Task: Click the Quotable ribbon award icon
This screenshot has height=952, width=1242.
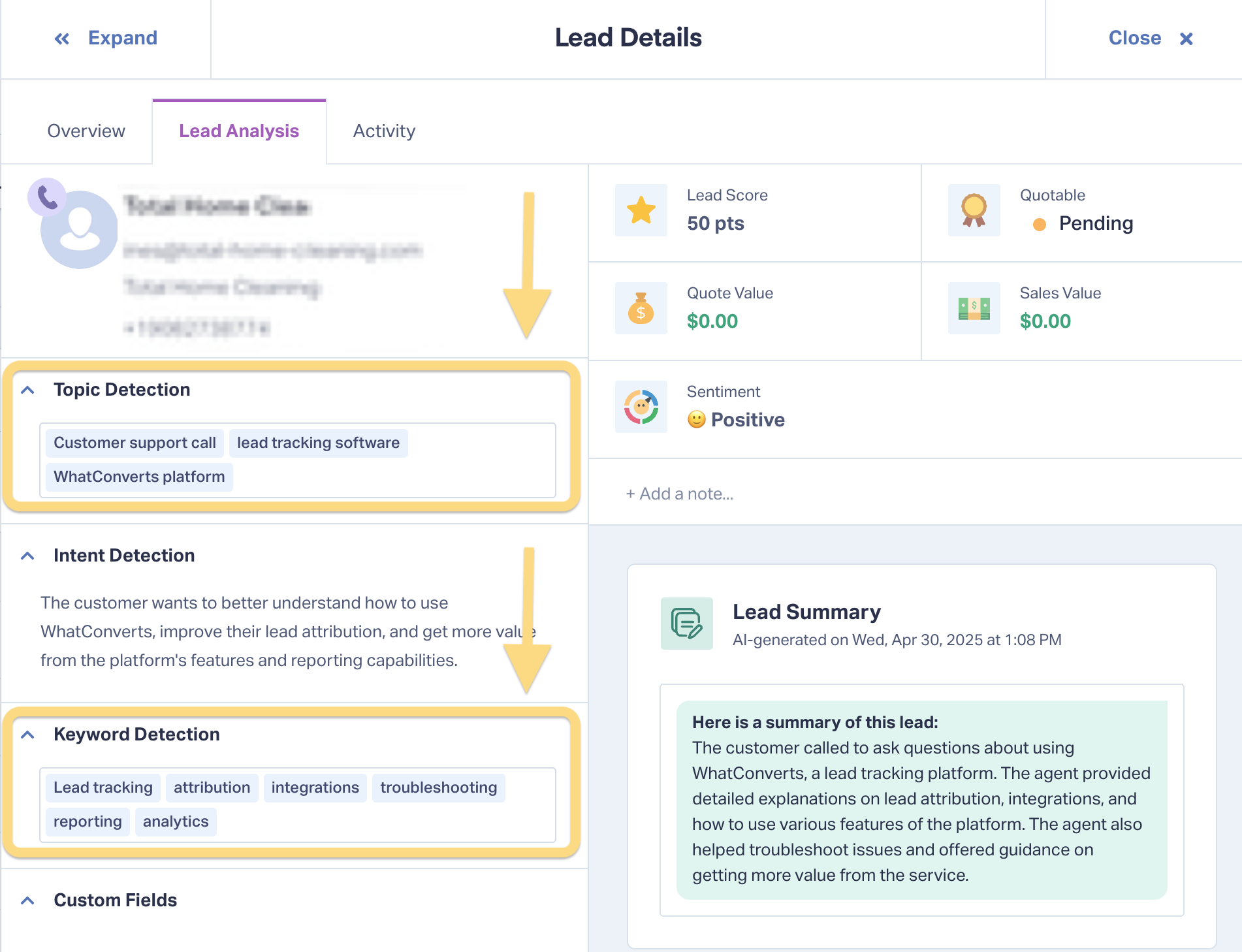Action: point(974,210)
